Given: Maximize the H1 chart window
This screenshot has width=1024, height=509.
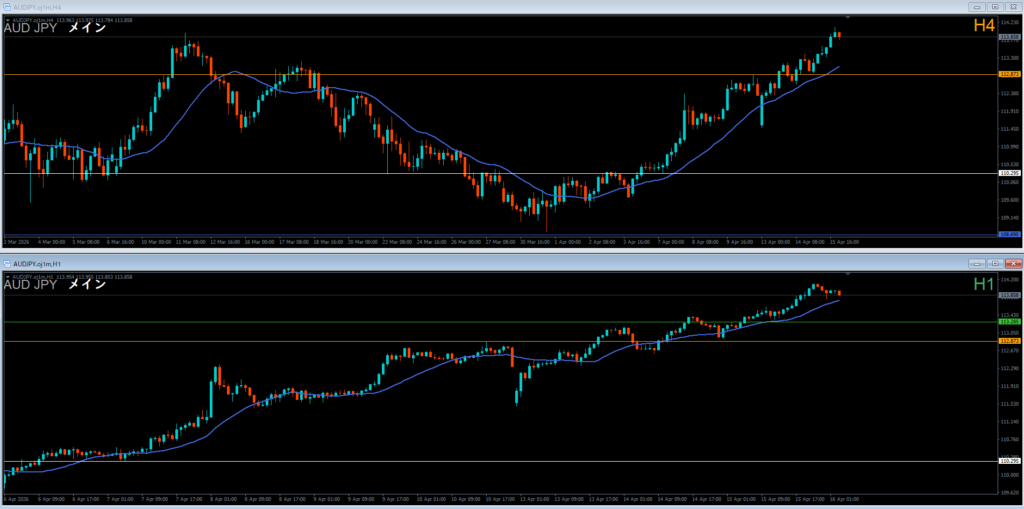Looking at the screenshot, I should (x=994, y=262).
